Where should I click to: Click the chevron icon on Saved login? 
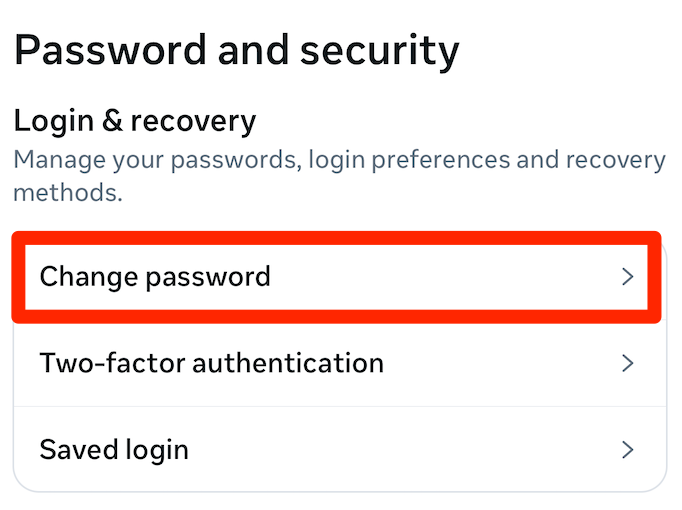click(x=627, y=450)
